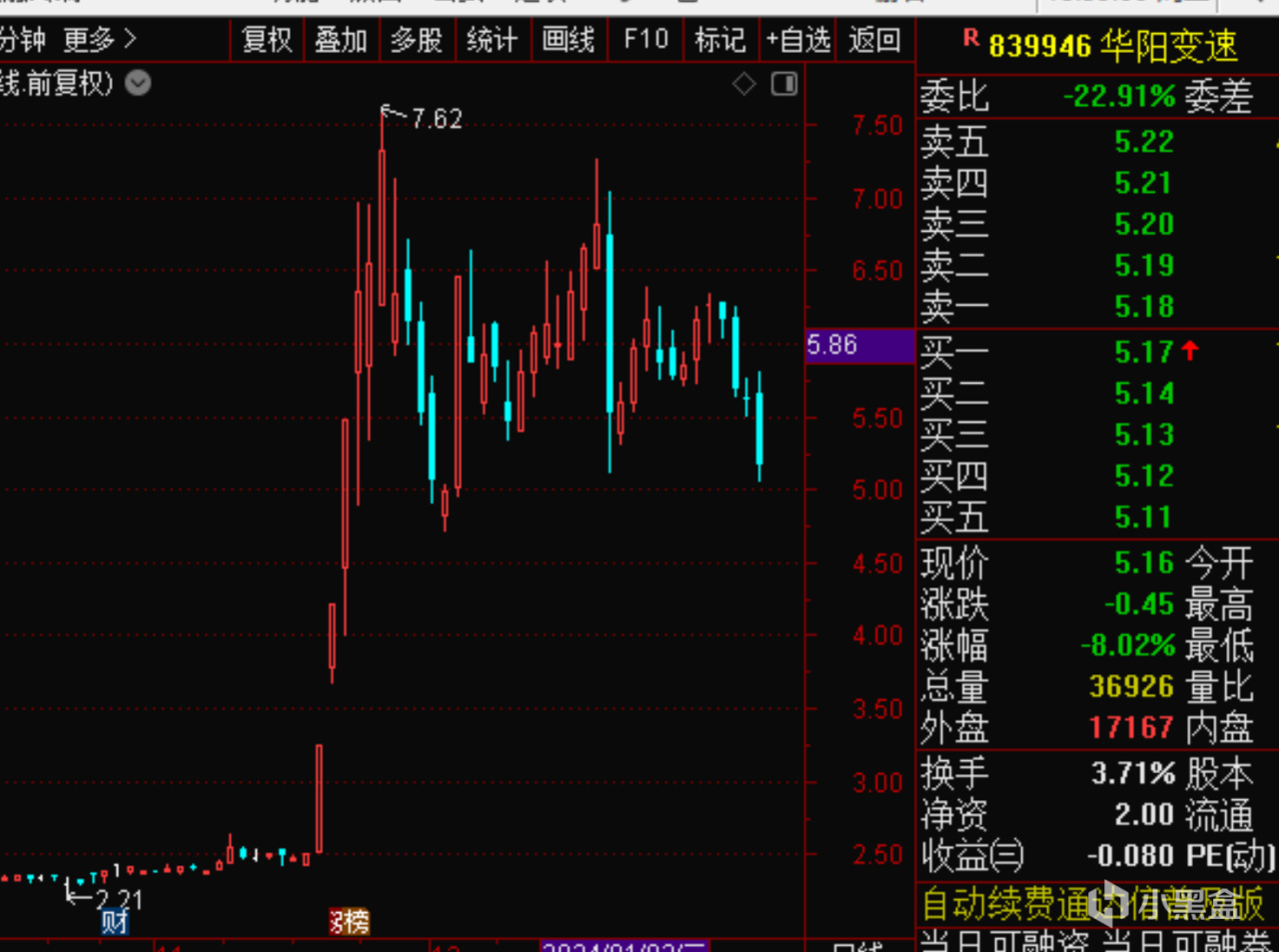This screenshot has width=1279, height=952.
Task: Expand the 更多 periods menu
Action: pos(99,40)
